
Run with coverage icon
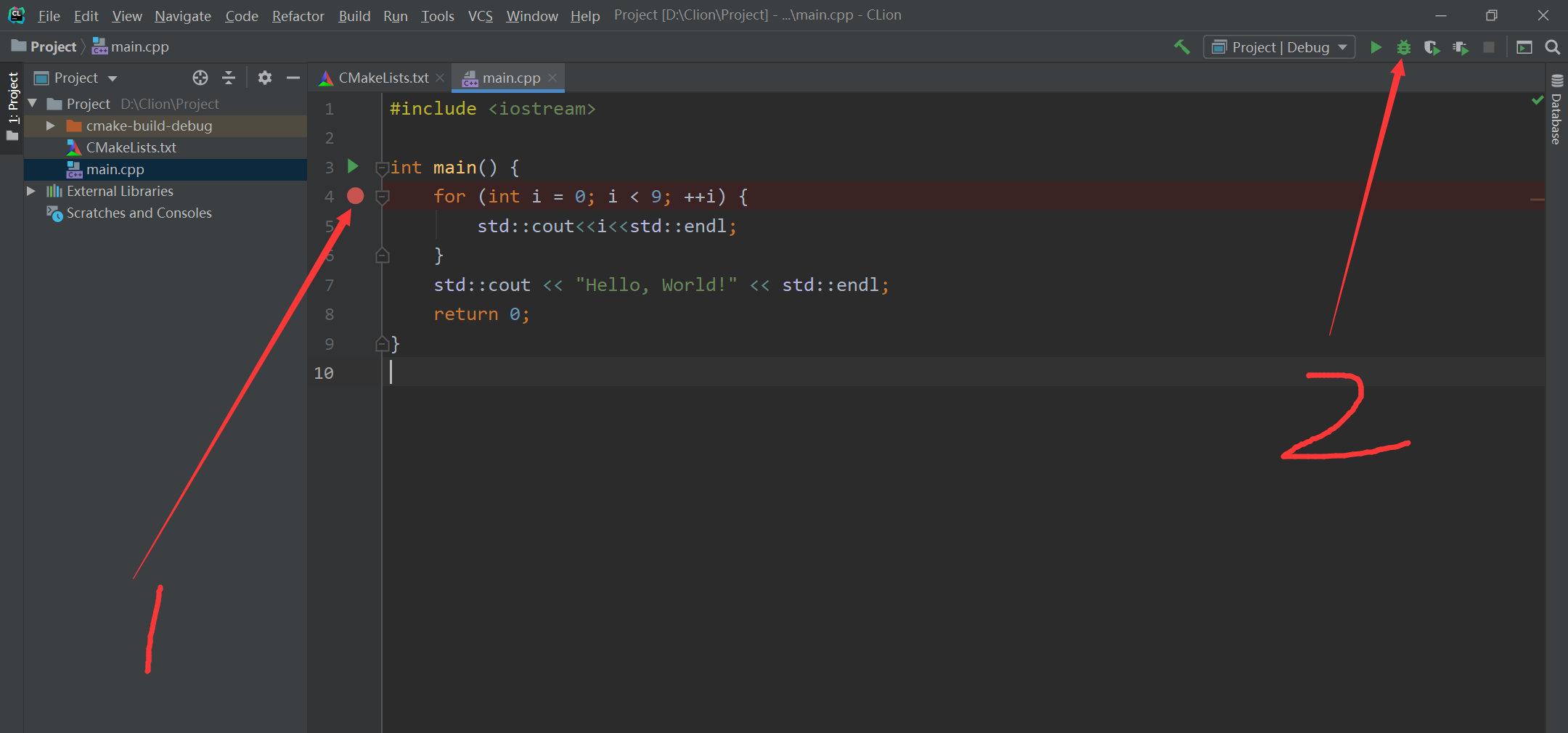[x=1432, y=47]
